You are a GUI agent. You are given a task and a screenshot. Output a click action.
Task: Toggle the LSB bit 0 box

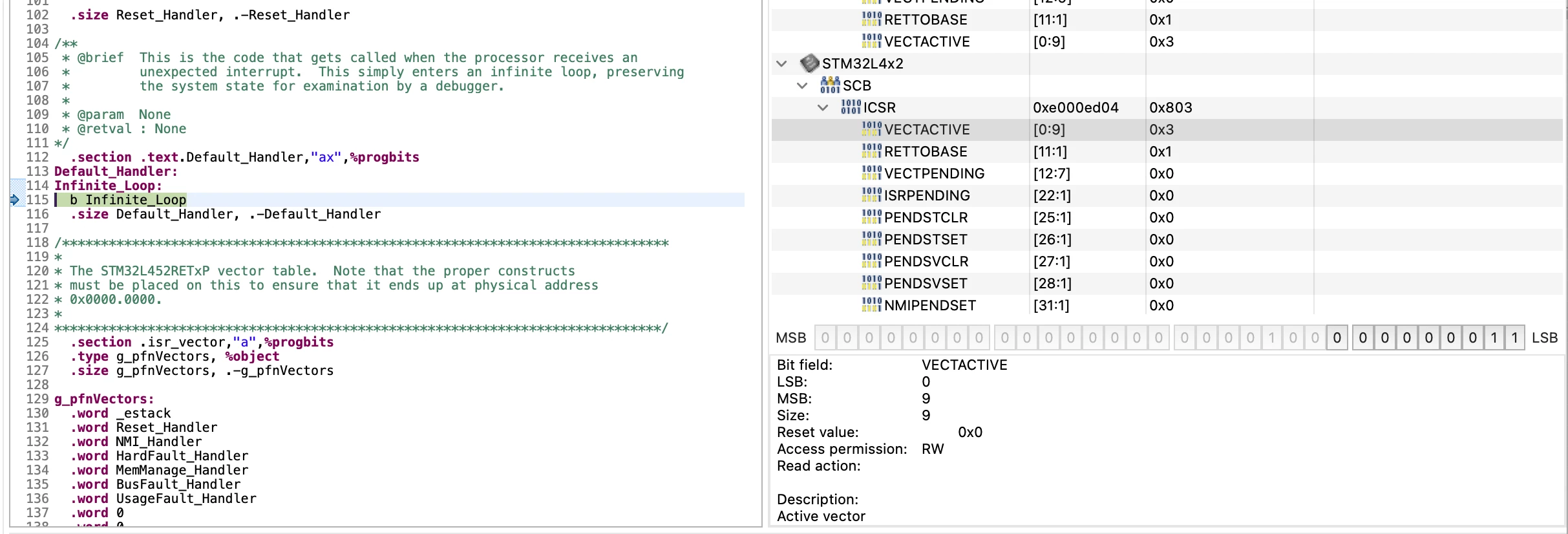coord(1514,338)
